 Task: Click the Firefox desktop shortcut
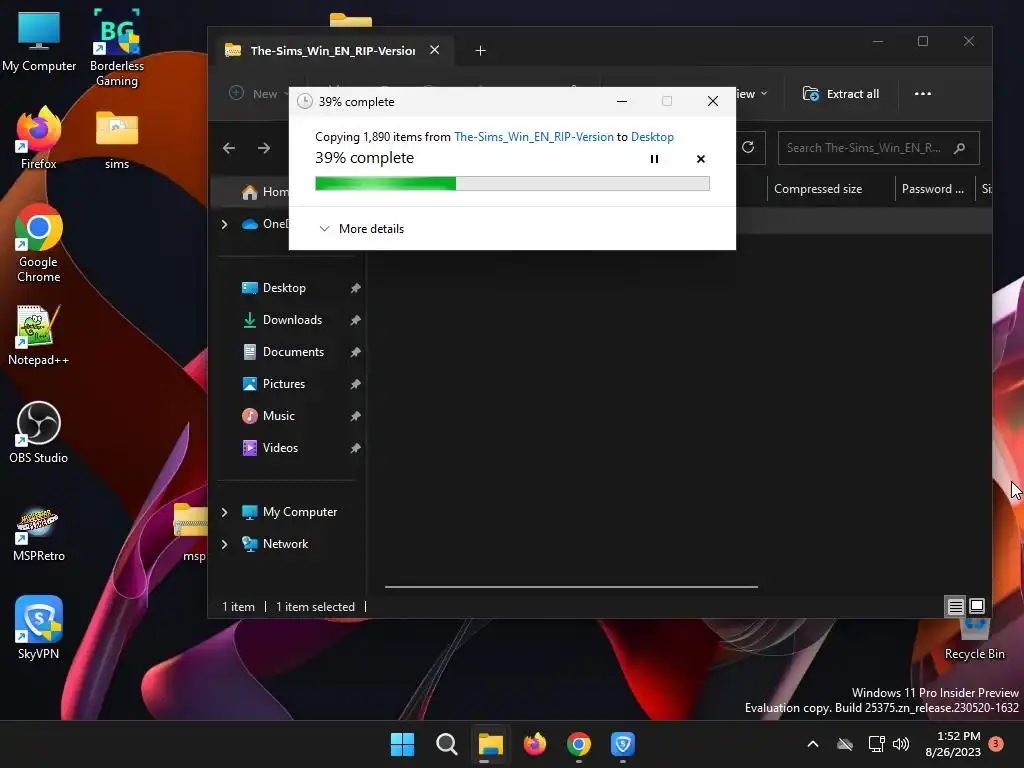39,138
